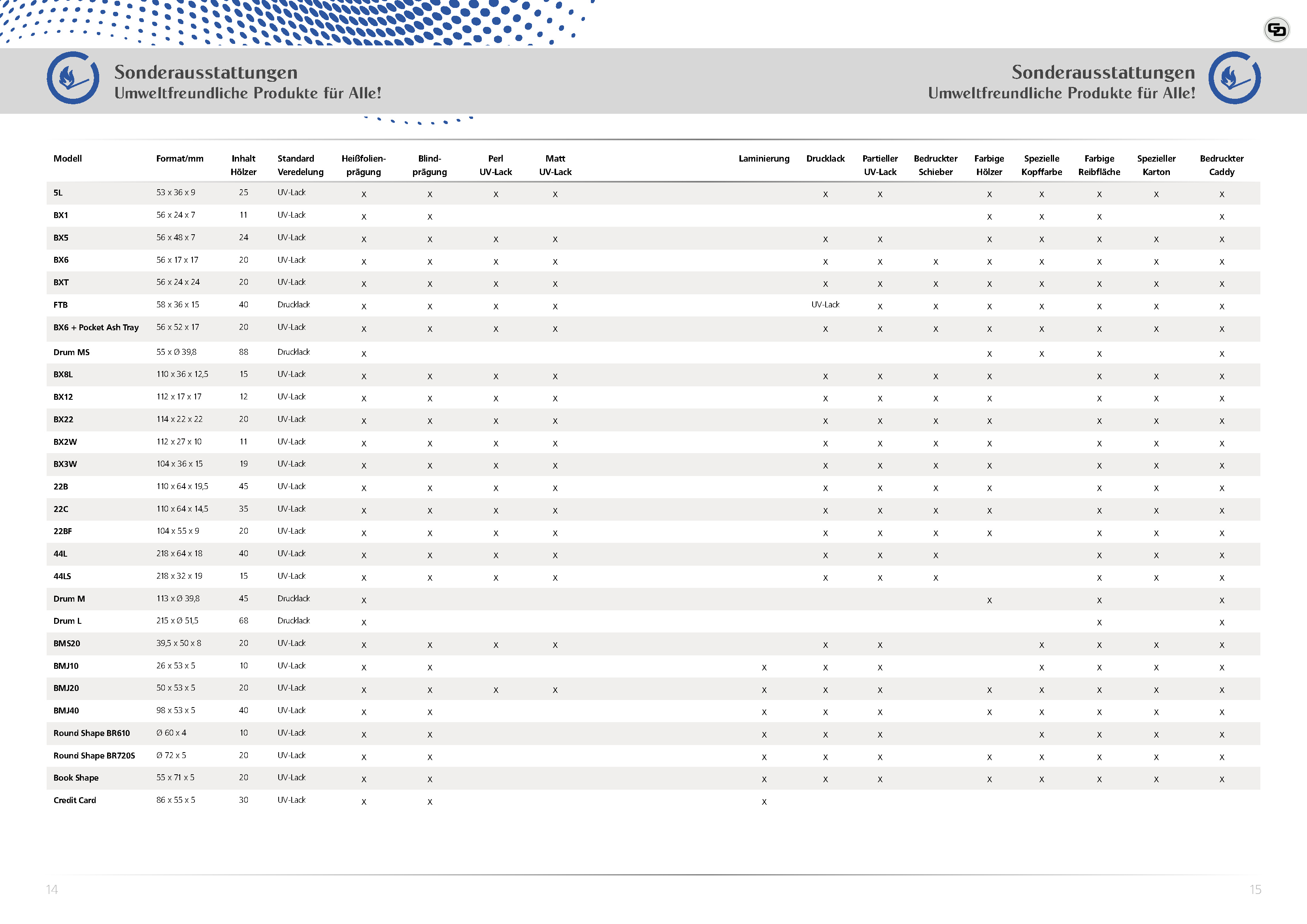Viewport: 1307px width, 924px height.
Task: Select the 22BF model name
Action: [62, 531]
